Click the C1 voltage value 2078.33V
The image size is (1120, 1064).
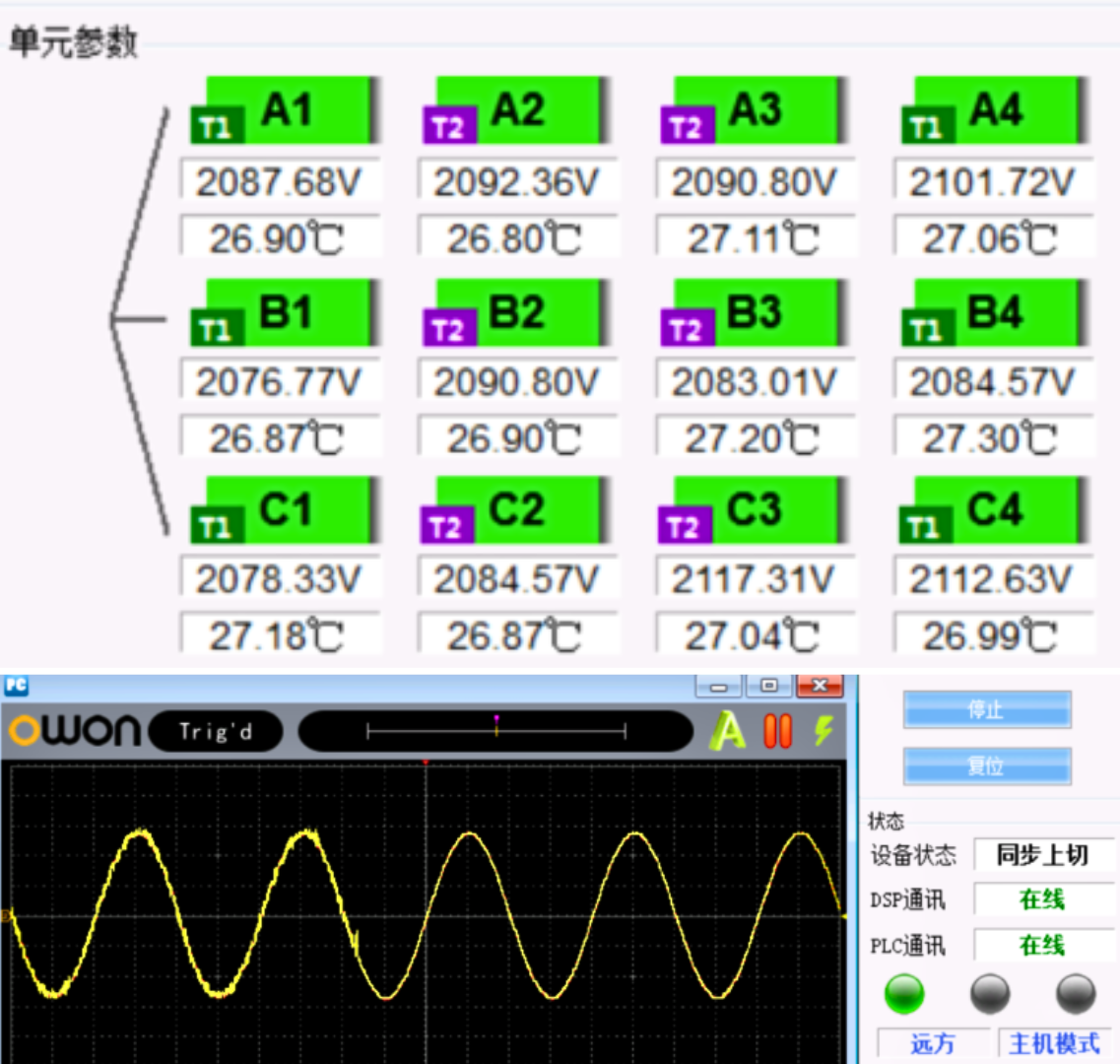tap(280, 578)
